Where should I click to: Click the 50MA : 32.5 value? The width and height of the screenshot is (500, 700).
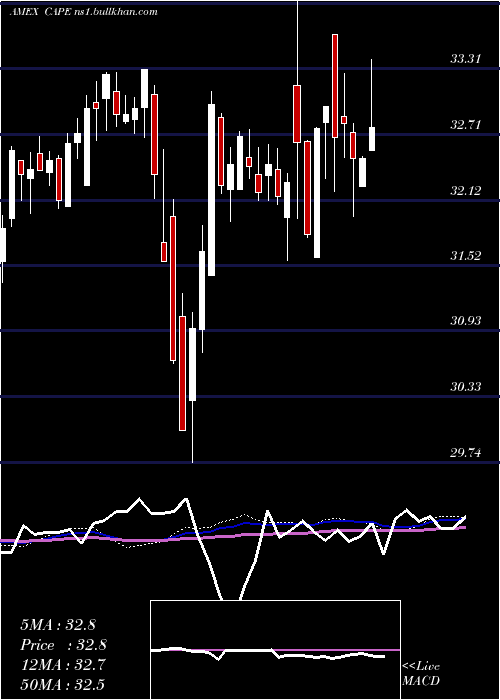(62, 684)
